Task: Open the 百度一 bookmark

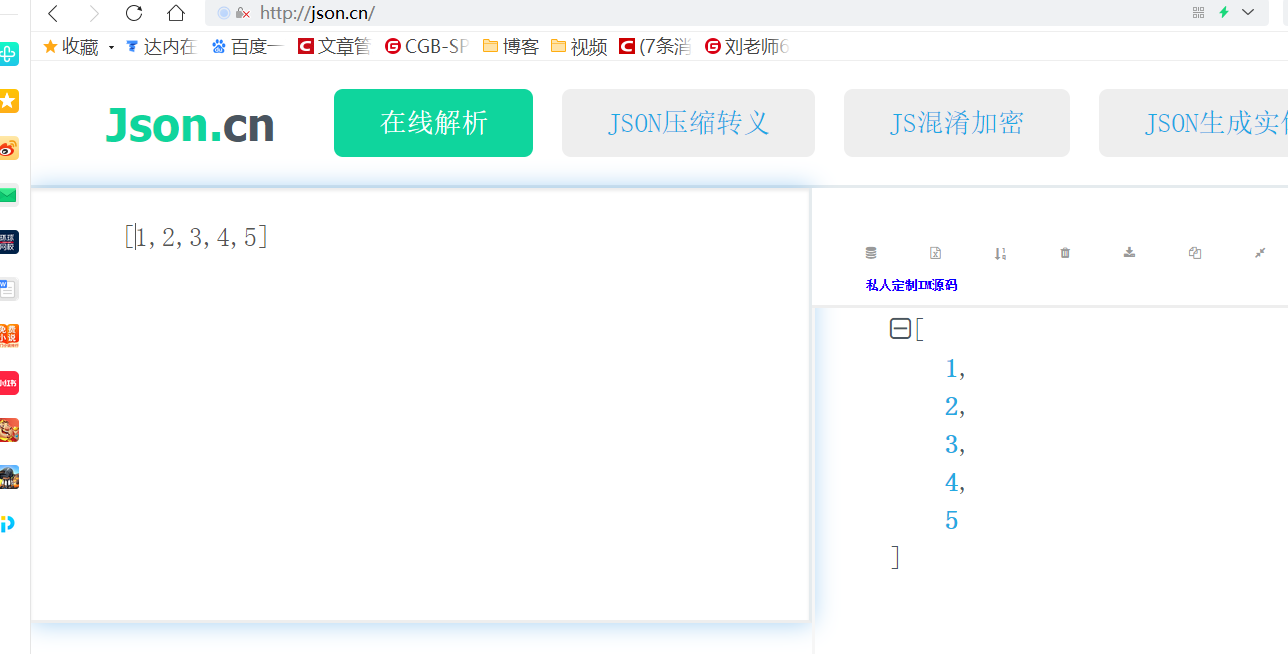Action: click(247, 46)
